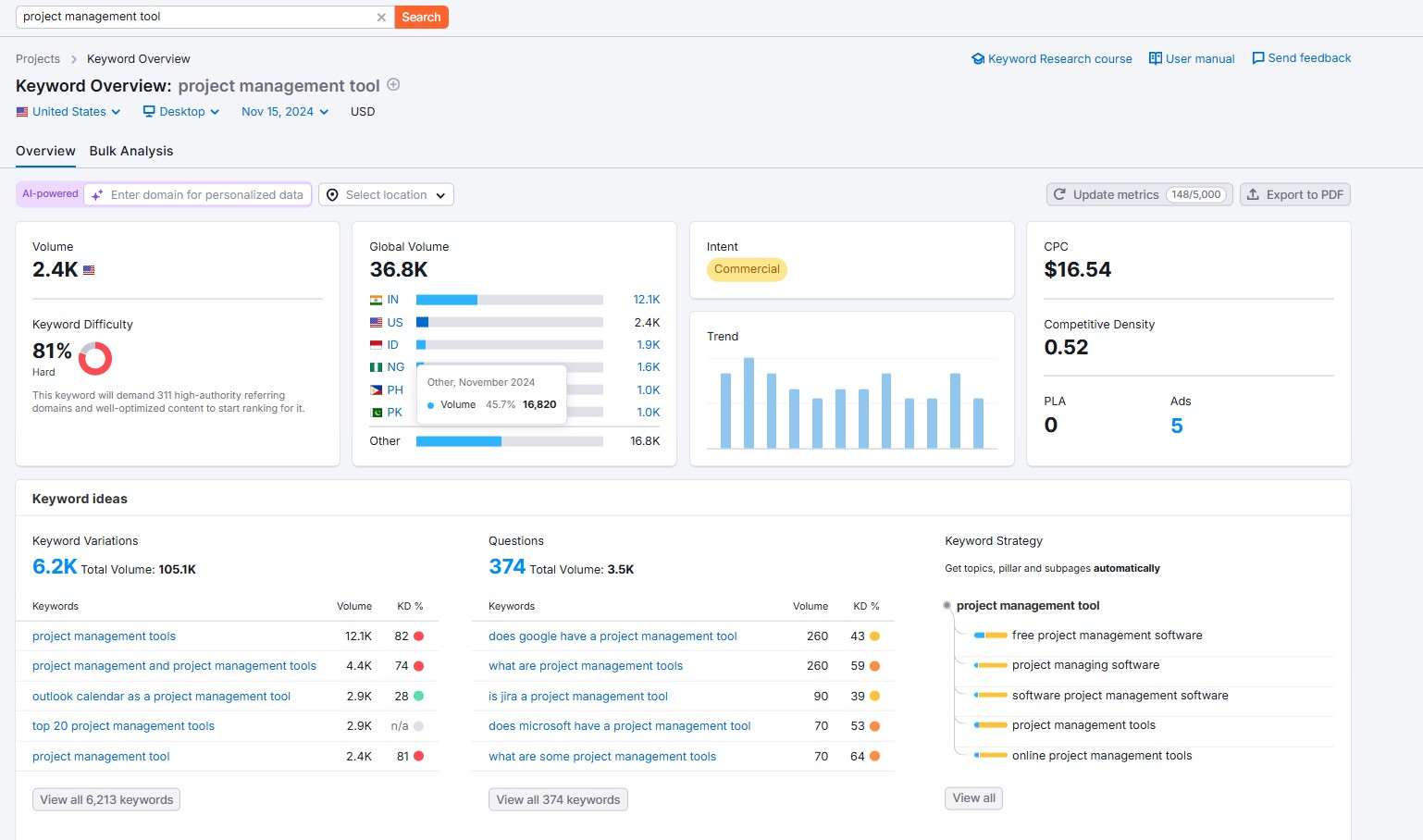Click the location pin icon
1423x840 pixels.
332,195
